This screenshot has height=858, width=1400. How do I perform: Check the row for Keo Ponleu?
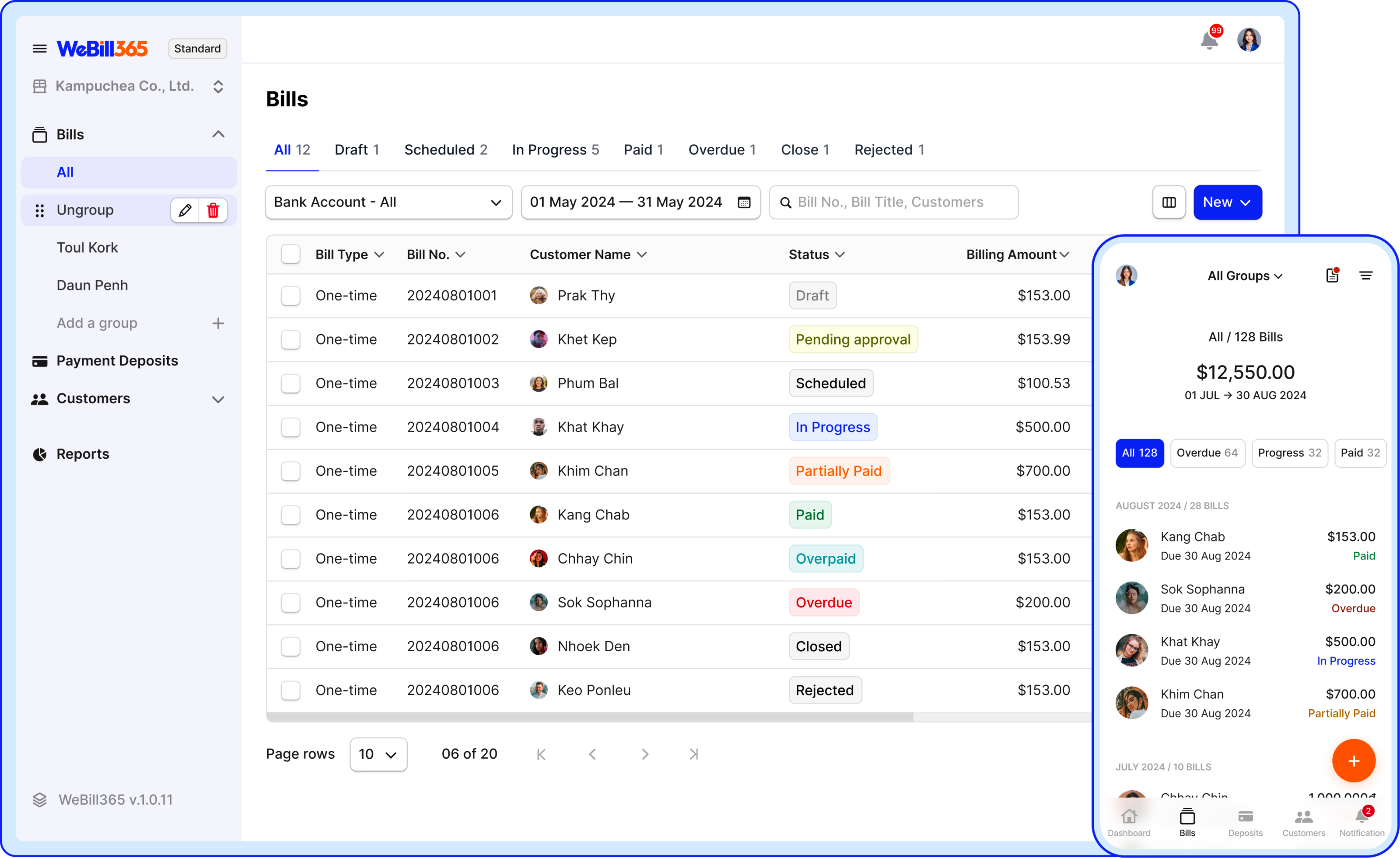290,691
